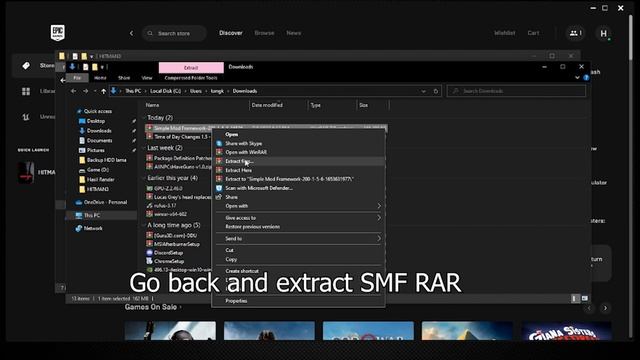Expand the Send to submenu

coord(299,239)
